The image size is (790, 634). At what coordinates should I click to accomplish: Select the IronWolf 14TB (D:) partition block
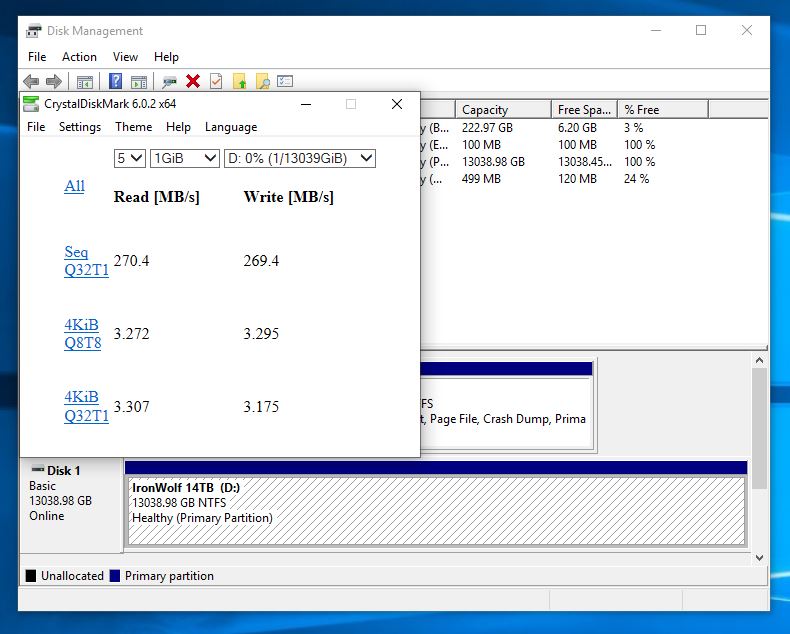tap(436, 511)
